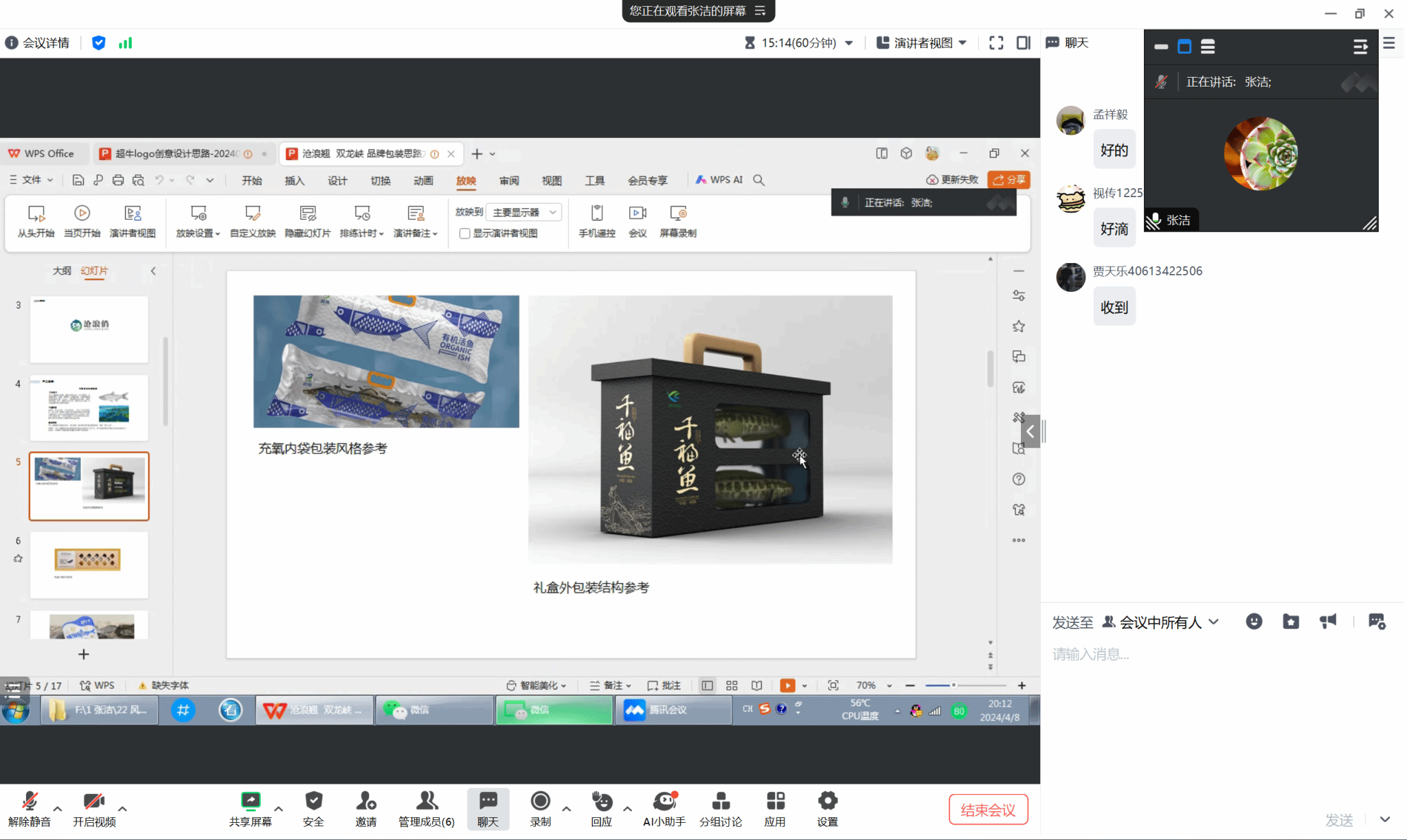Switch video panel to list view
Viewport: 1407px width, 840px height.
(1208, 47)
